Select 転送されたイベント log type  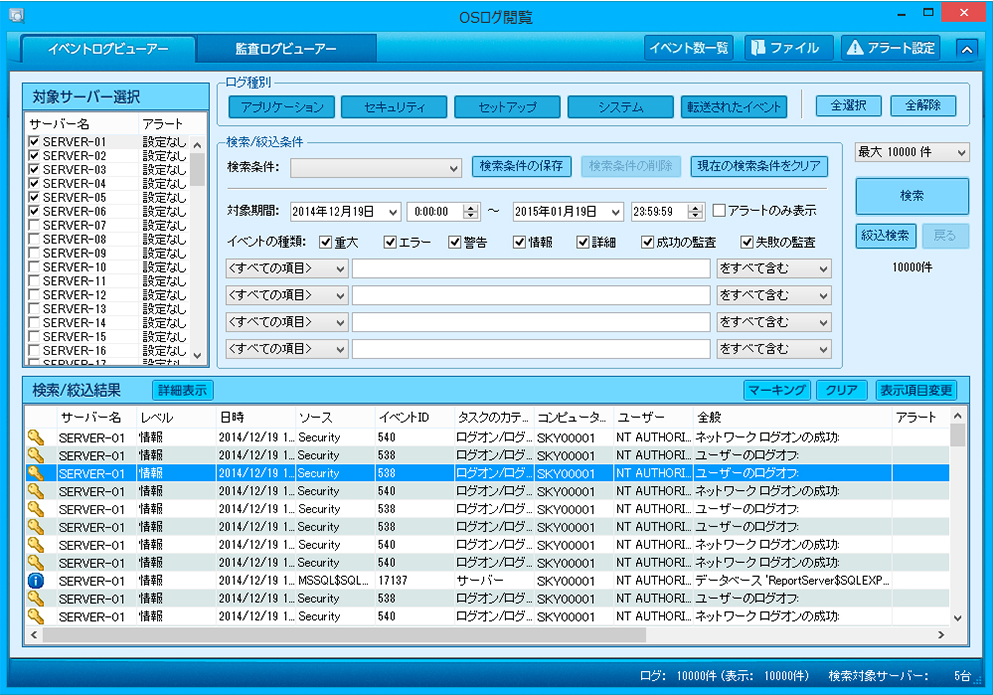coord(734,107)
